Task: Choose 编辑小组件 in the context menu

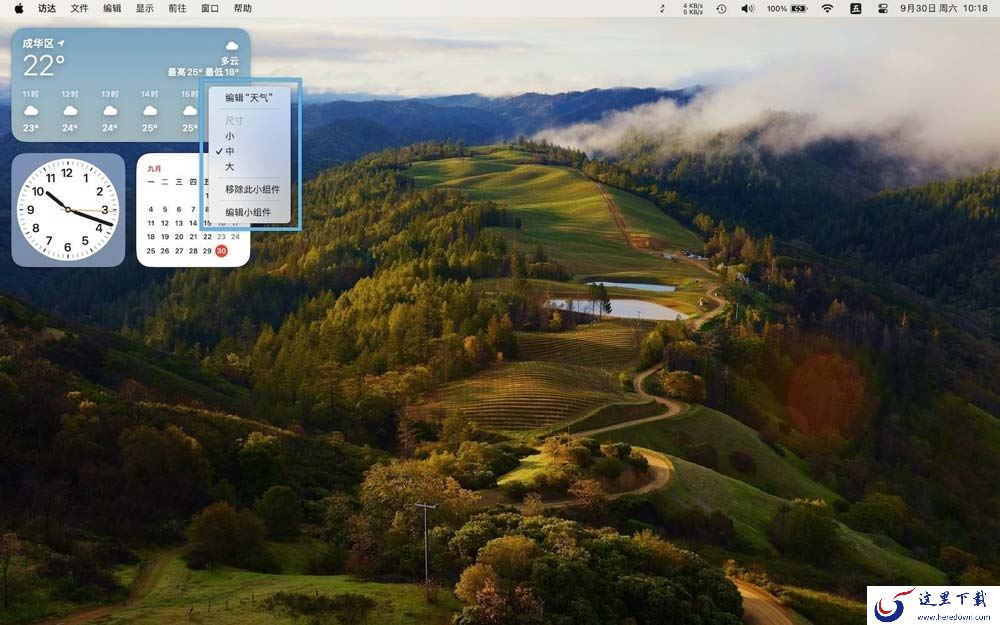Action: (x=248, y=212)
